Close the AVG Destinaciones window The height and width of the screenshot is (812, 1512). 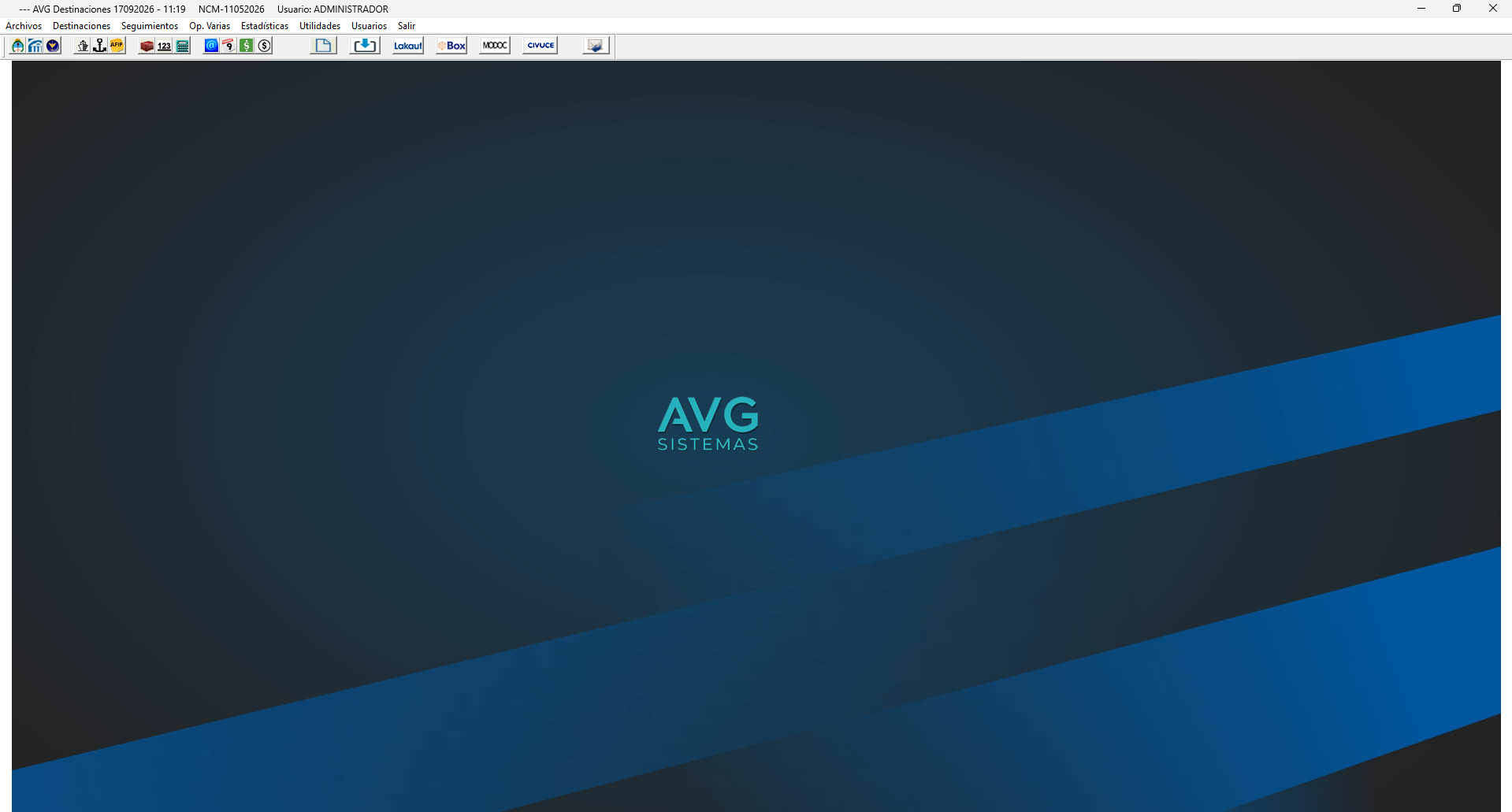click(1493, 9)
